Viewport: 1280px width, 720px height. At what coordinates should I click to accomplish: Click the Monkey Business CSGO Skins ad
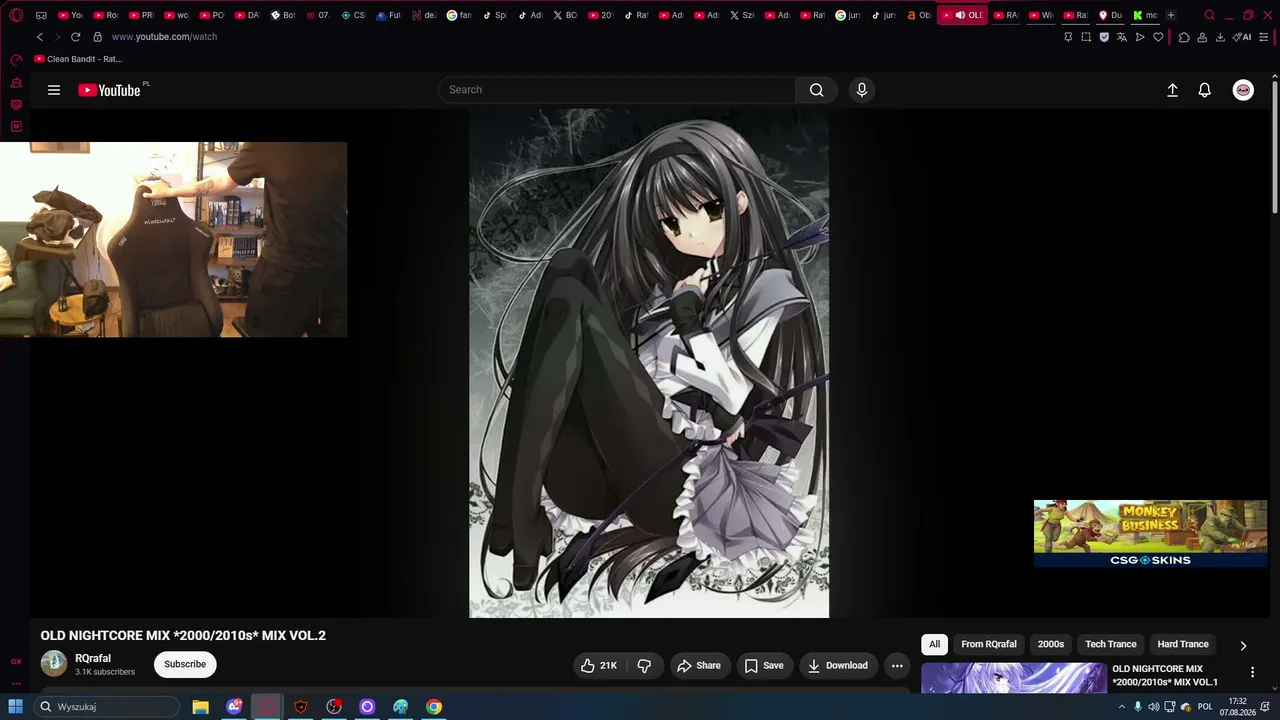[x=1150, y=534]
